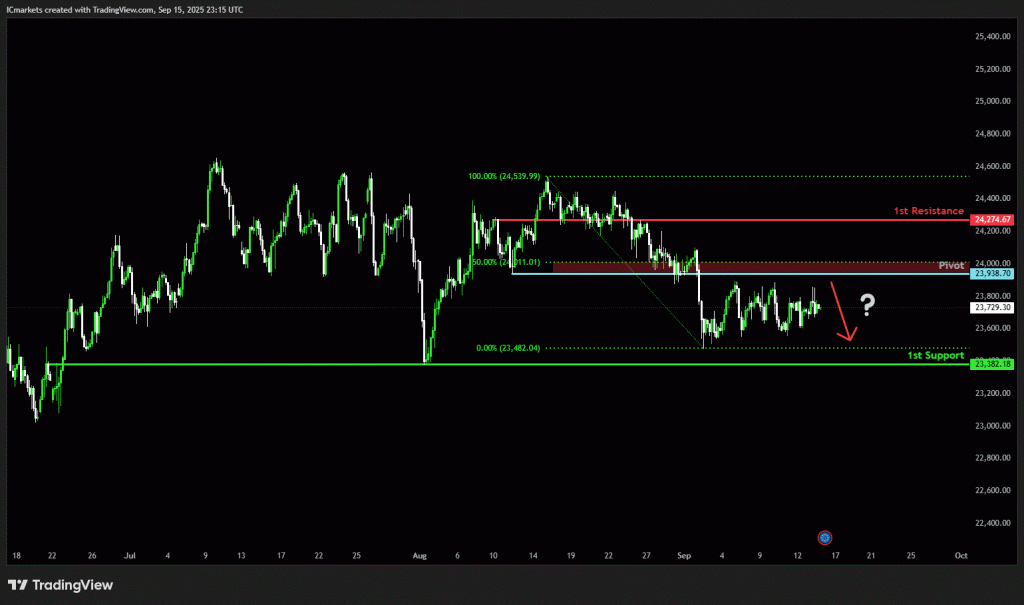Click the 24,400.00 price axis label
1024x605 pixels.
(x=993, y=198)
